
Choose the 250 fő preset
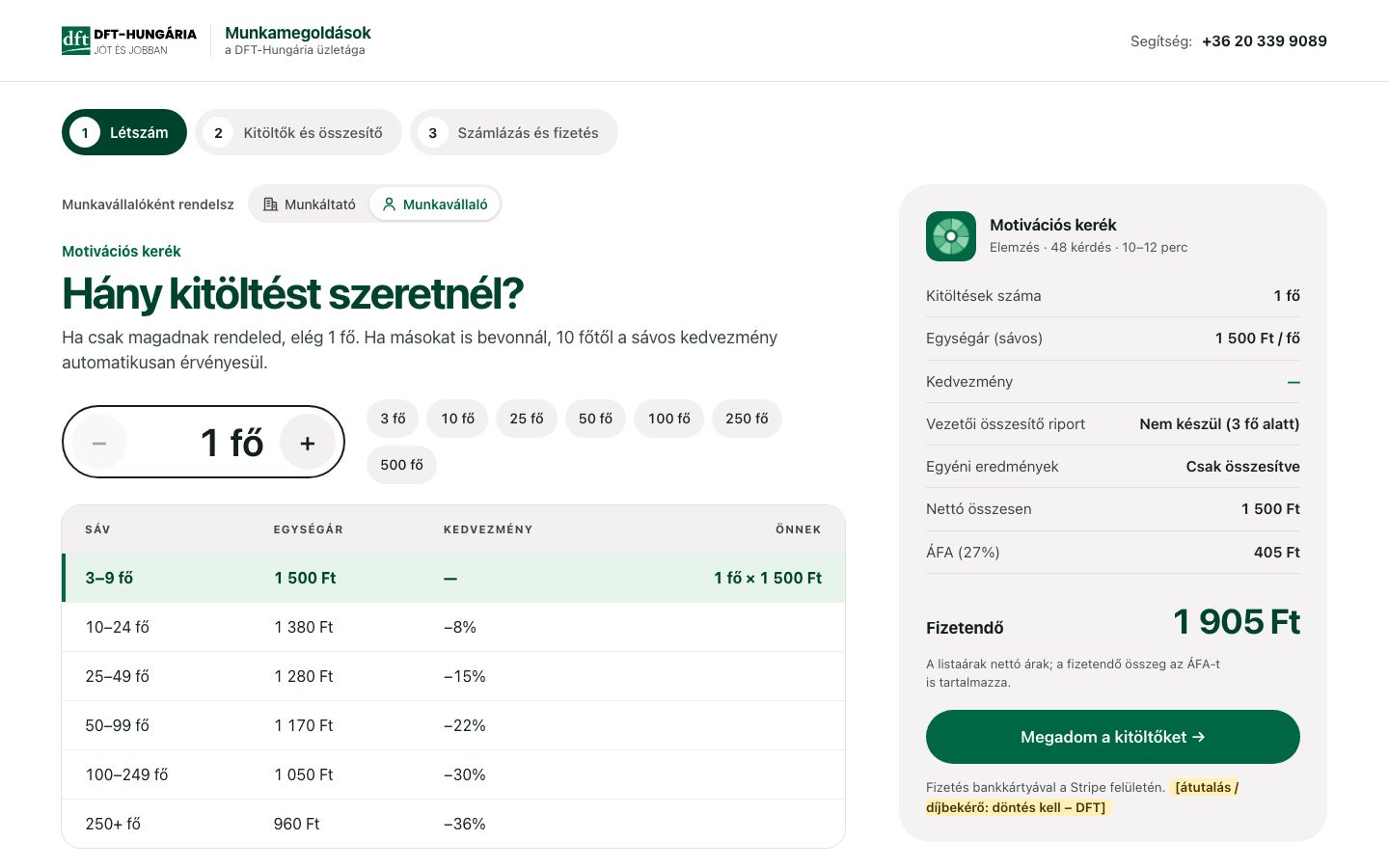(x=747, y=419)
